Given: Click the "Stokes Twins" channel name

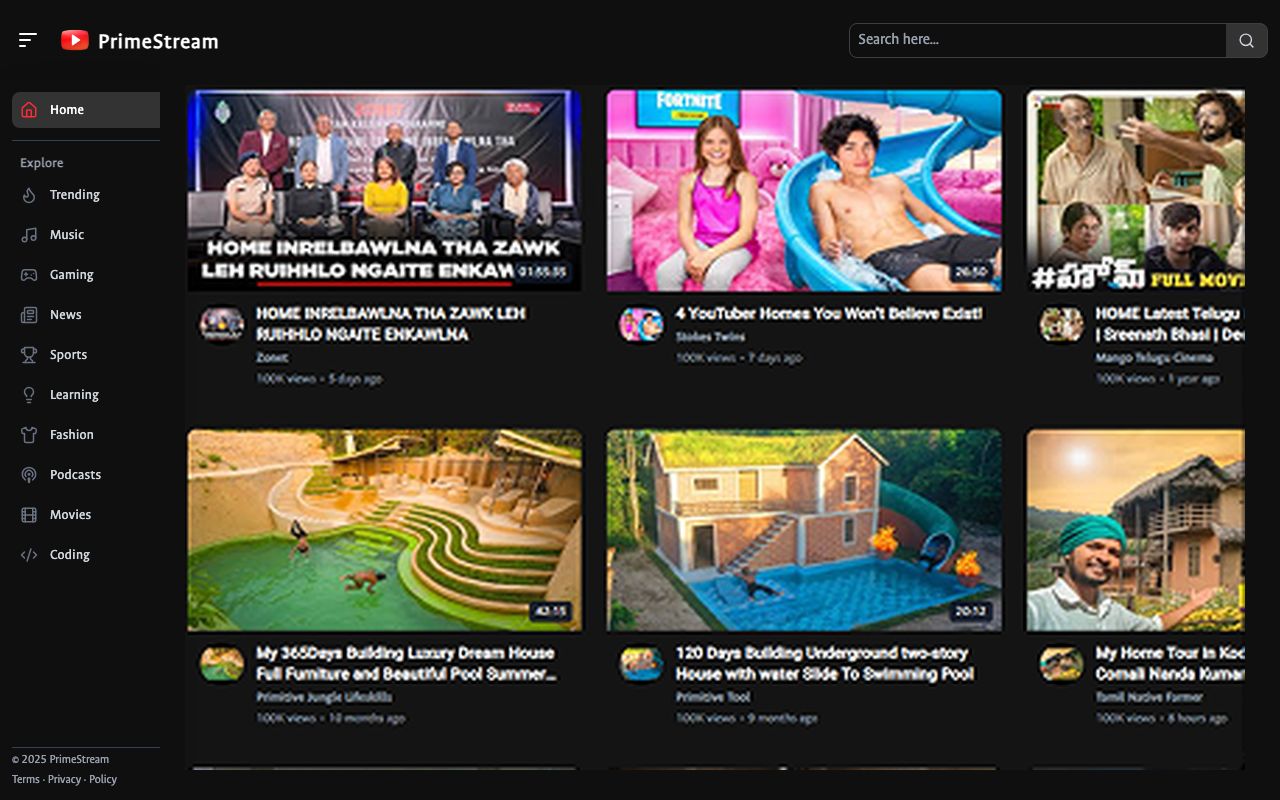Looking at the screenshot, I should click(x=710, y=337).
